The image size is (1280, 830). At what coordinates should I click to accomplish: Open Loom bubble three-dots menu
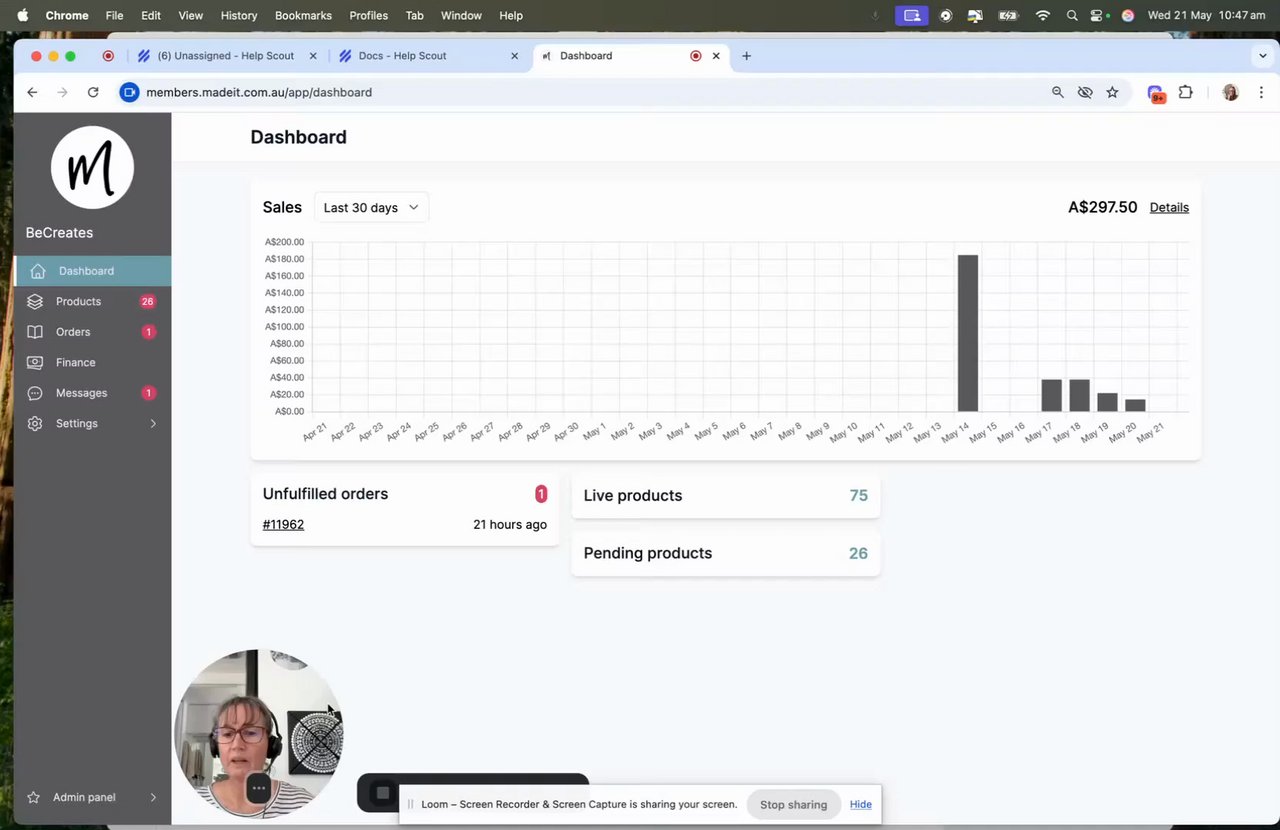click(258, 788)
